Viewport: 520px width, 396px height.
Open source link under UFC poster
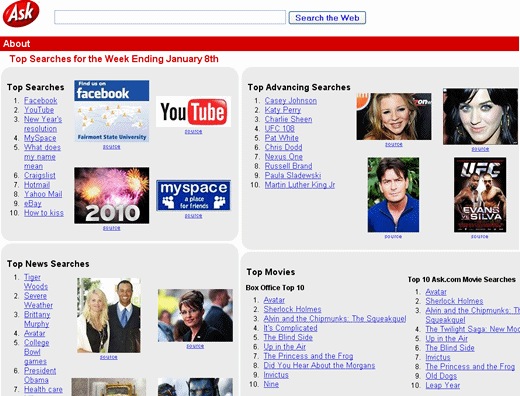coord(480,236)
